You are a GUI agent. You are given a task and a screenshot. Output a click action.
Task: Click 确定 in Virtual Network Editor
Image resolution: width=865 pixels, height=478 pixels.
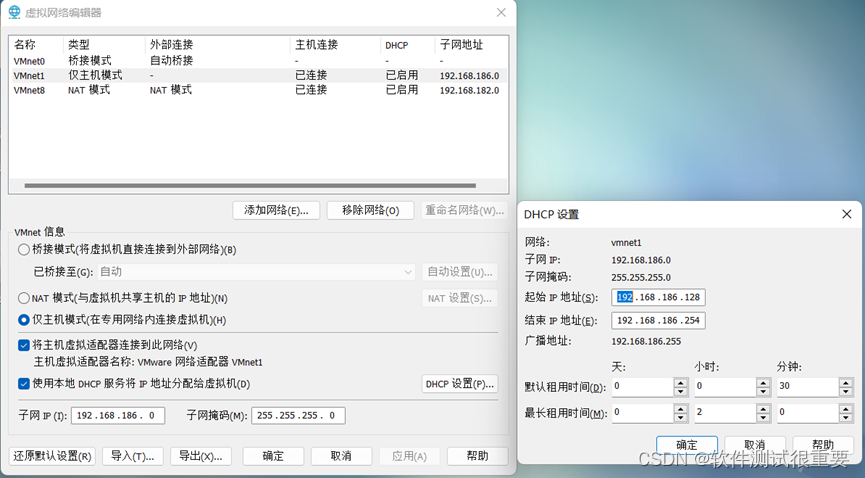tap(273, 456)
